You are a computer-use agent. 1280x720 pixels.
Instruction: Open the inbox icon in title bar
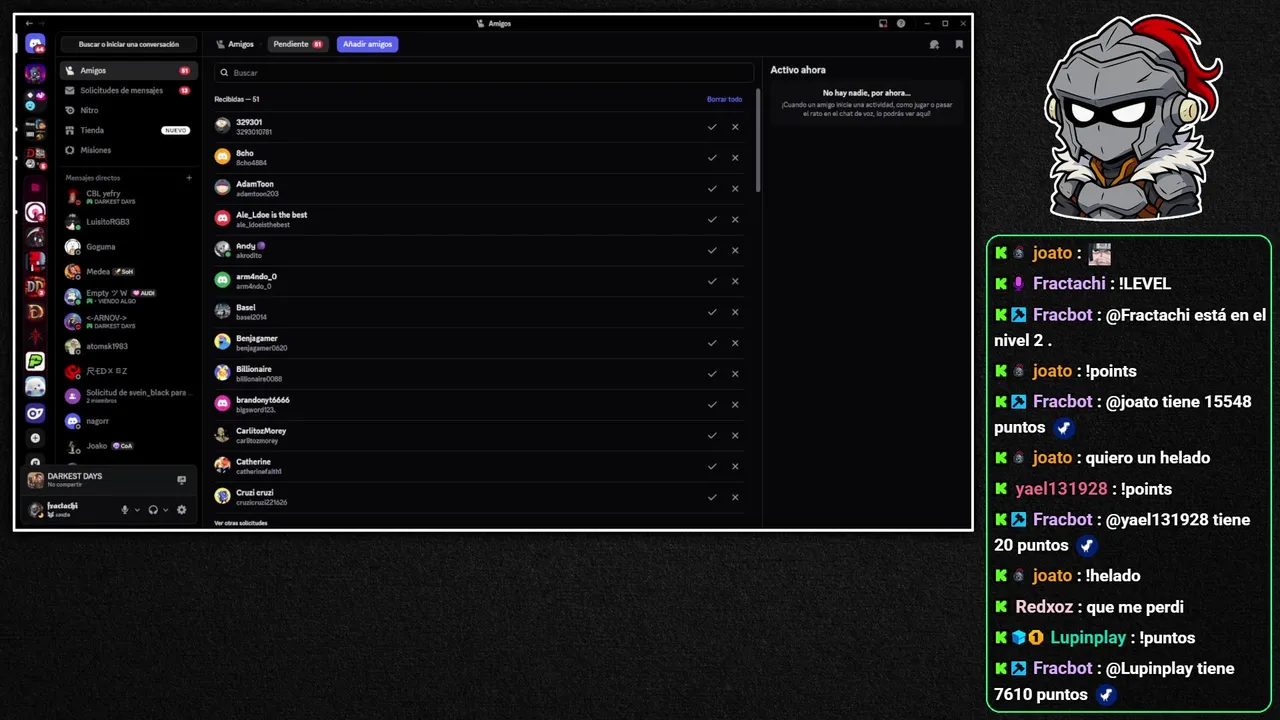coord(883,23)
